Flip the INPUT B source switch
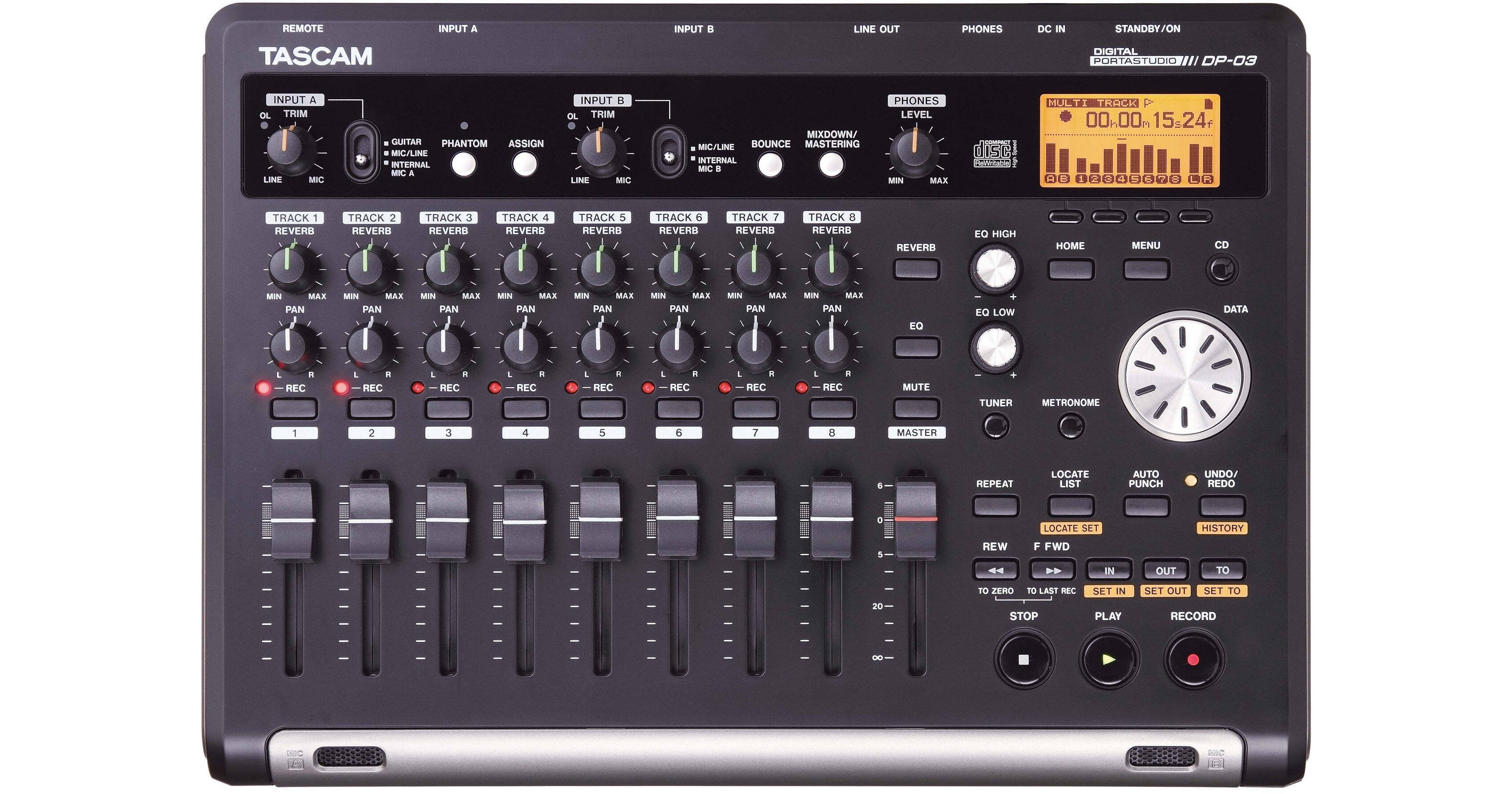Screen dimensions: 1512x794 pos(669,152)
